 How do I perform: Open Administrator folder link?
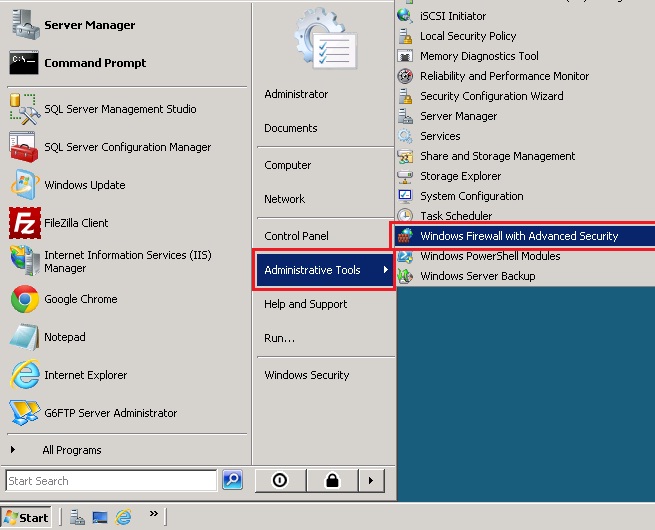tap(296, 94)
